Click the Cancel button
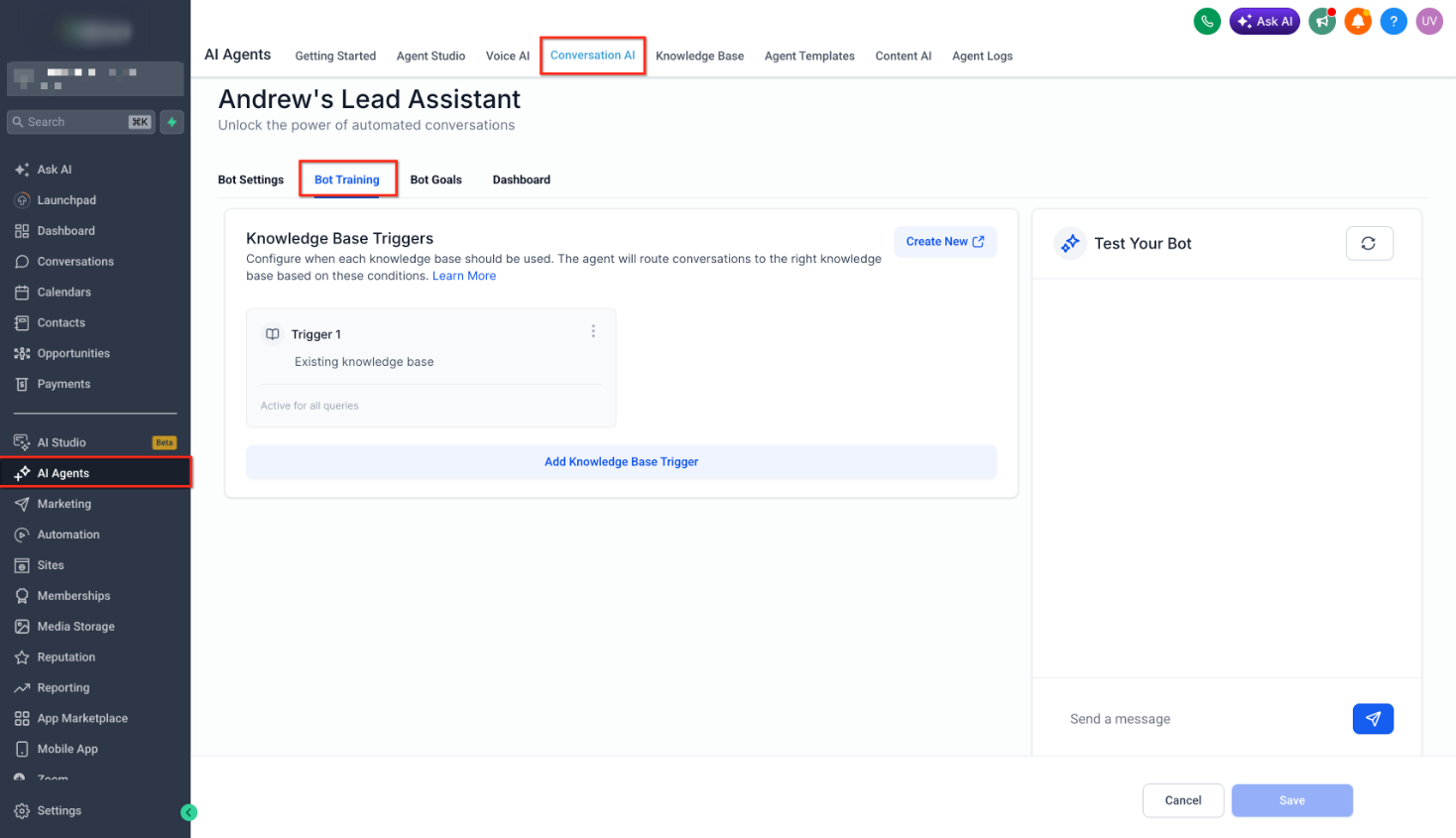 coord(1183,800)
